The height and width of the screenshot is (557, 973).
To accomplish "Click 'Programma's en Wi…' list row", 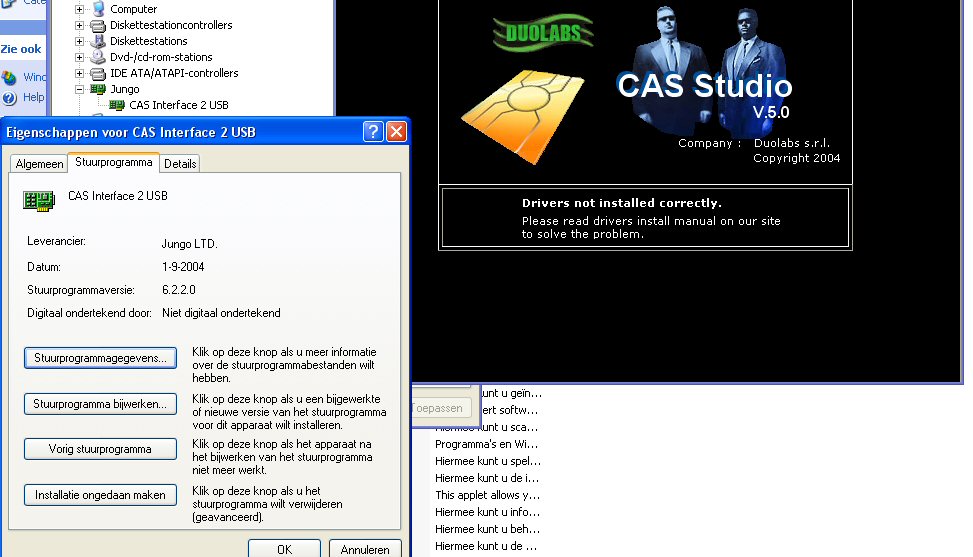I will pyautogui.click(x=486, y=444).
